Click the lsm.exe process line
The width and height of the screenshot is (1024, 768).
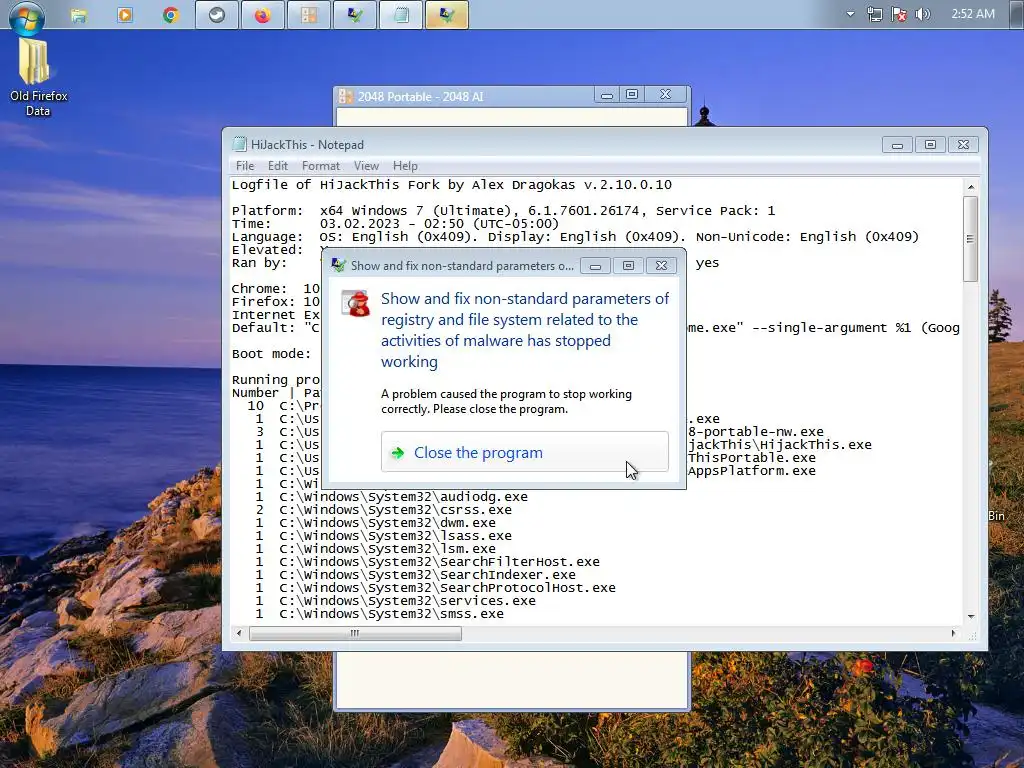(x=376, y=549)
